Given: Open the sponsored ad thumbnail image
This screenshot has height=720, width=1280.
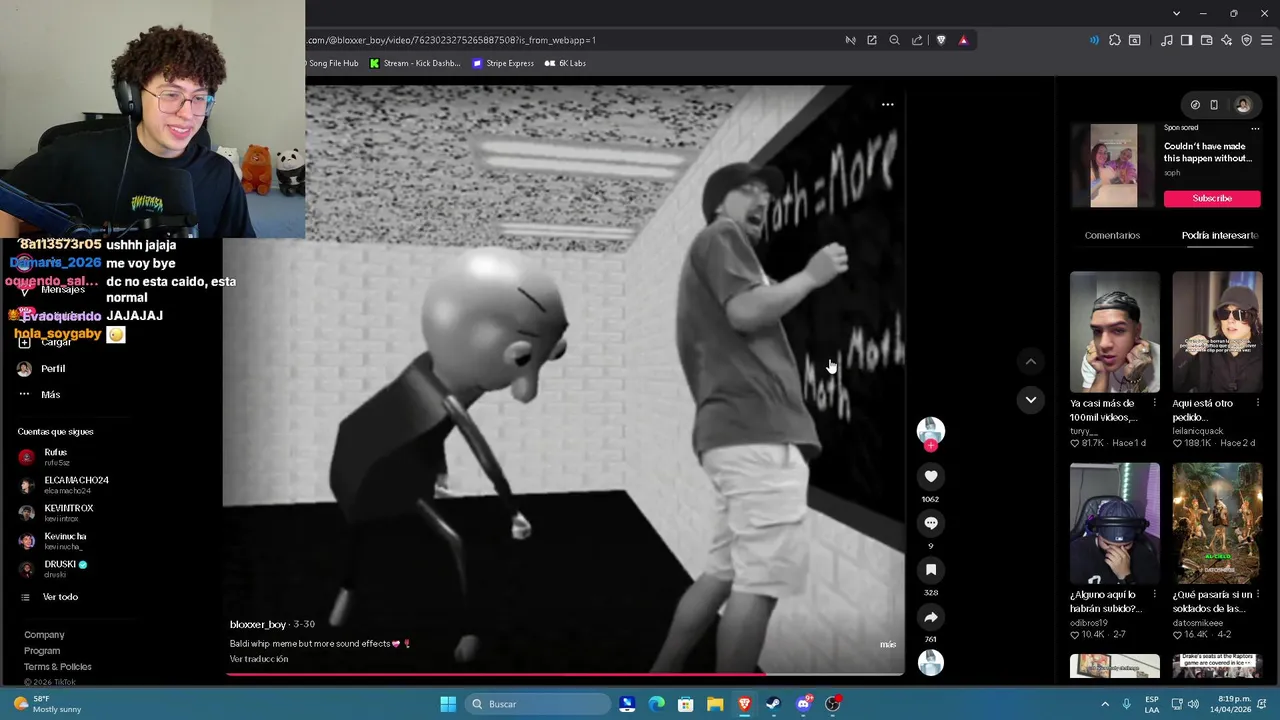Looking at the screenshot, I should (x=1114, y=166).
